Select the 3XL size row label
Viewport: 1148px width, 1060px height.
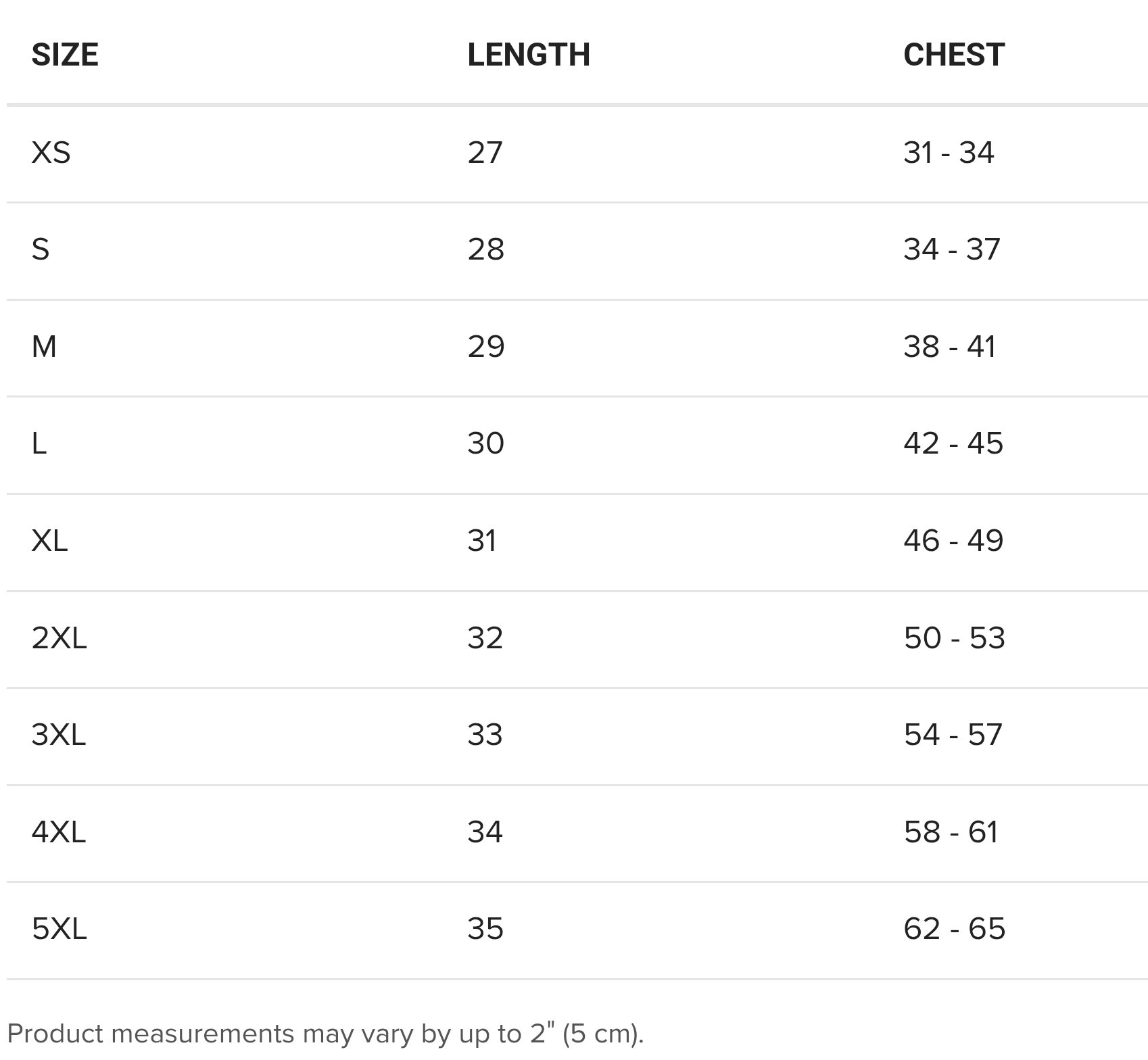pos(59,735)
